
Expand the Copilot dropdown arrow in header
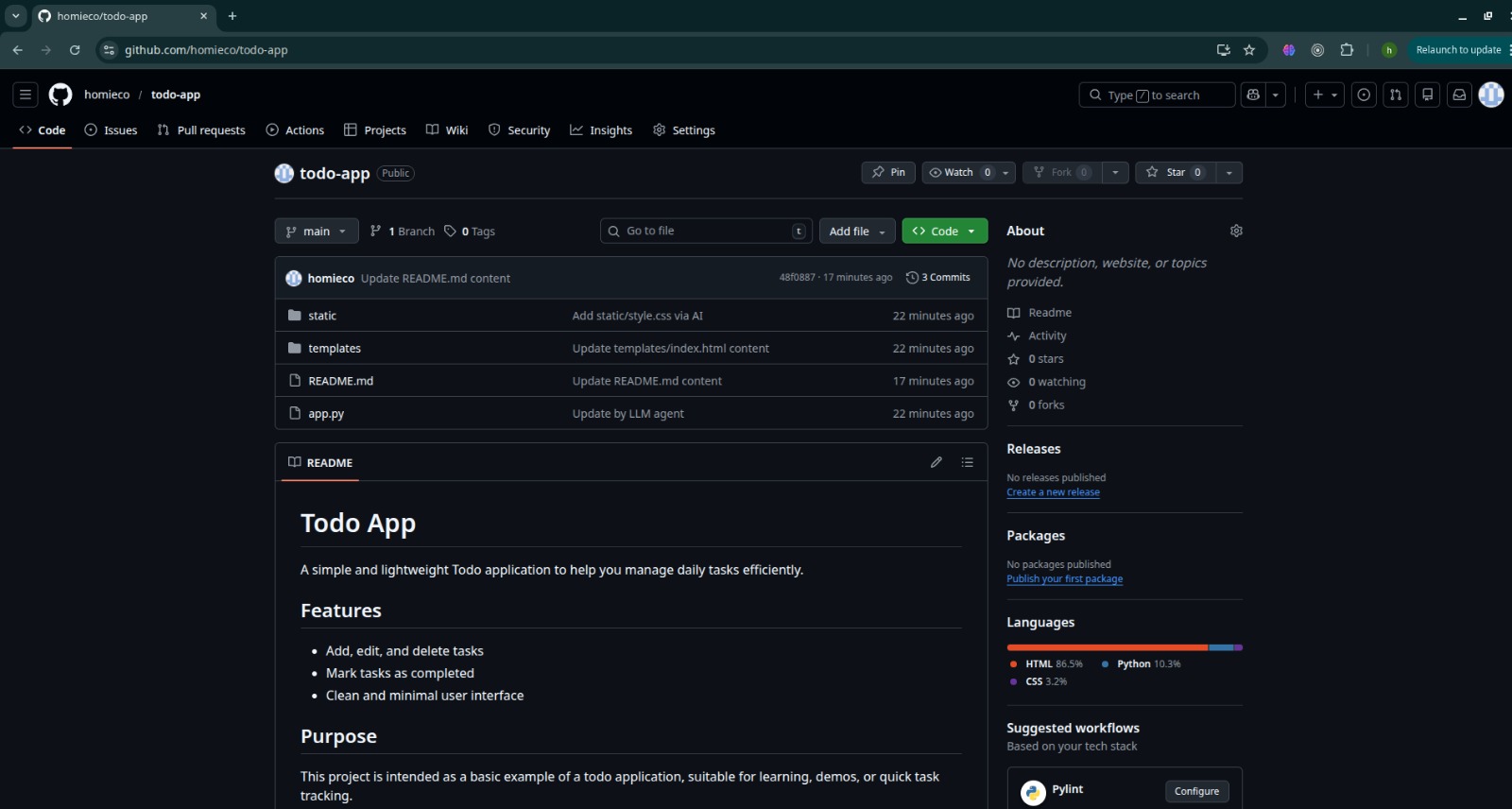pos(1276,95)
